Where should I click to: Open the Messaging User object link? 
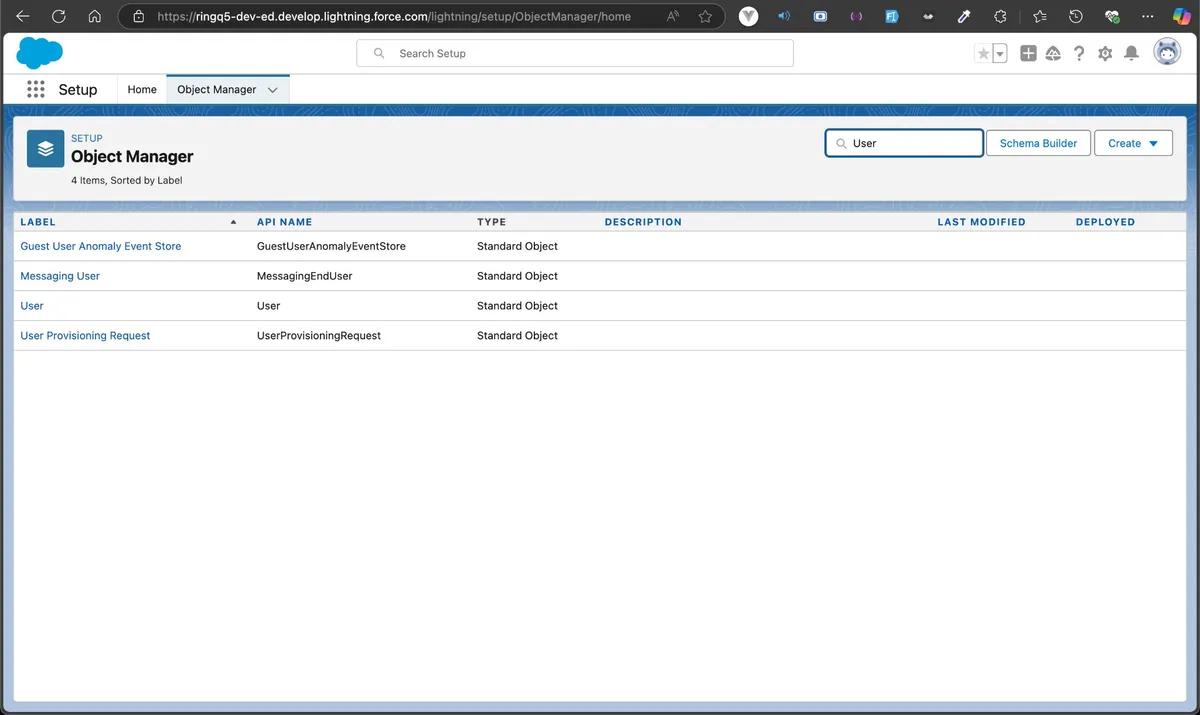point(60,276)
